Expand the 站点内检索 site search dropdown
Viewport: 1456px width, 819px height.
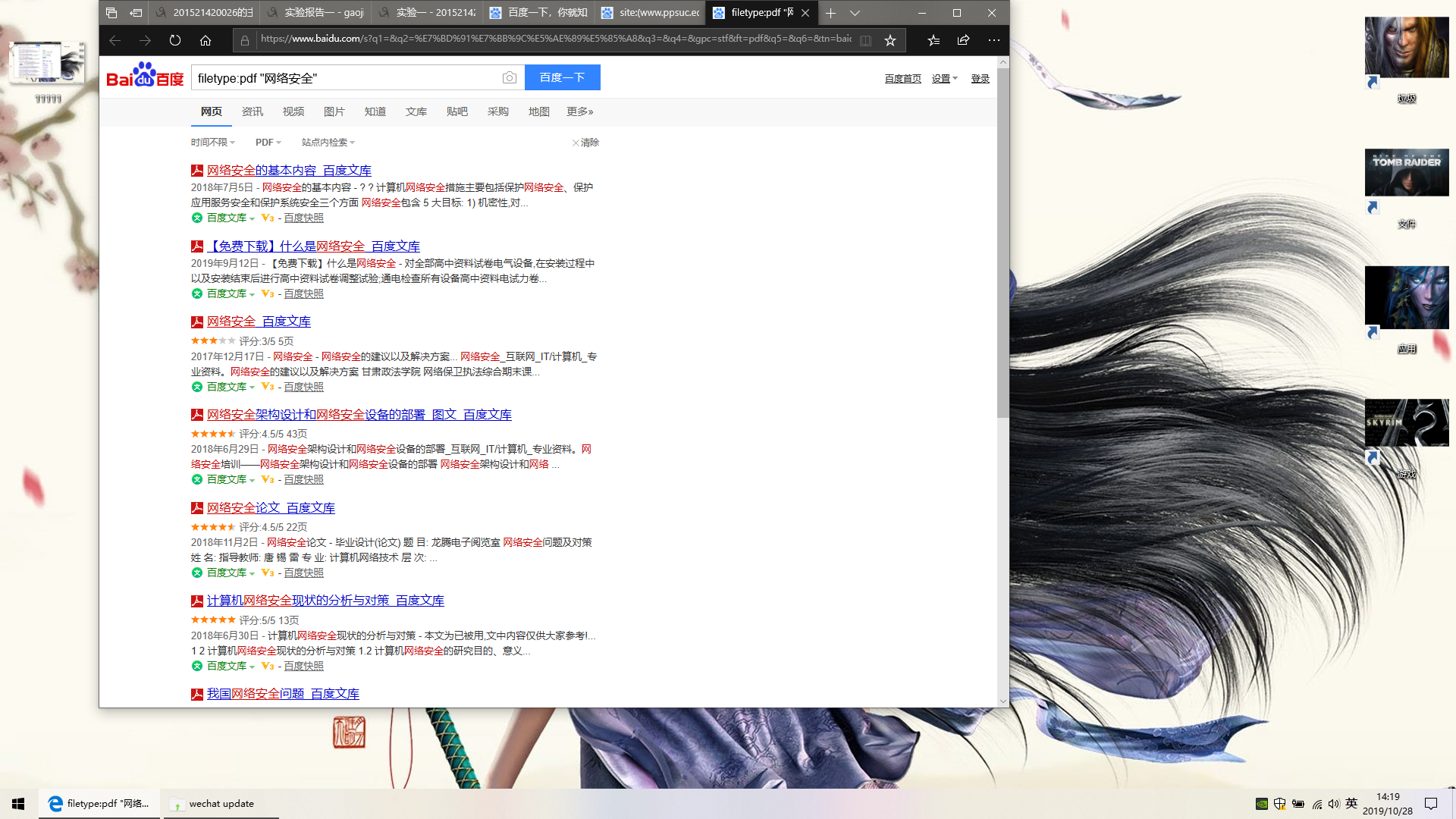328,143
